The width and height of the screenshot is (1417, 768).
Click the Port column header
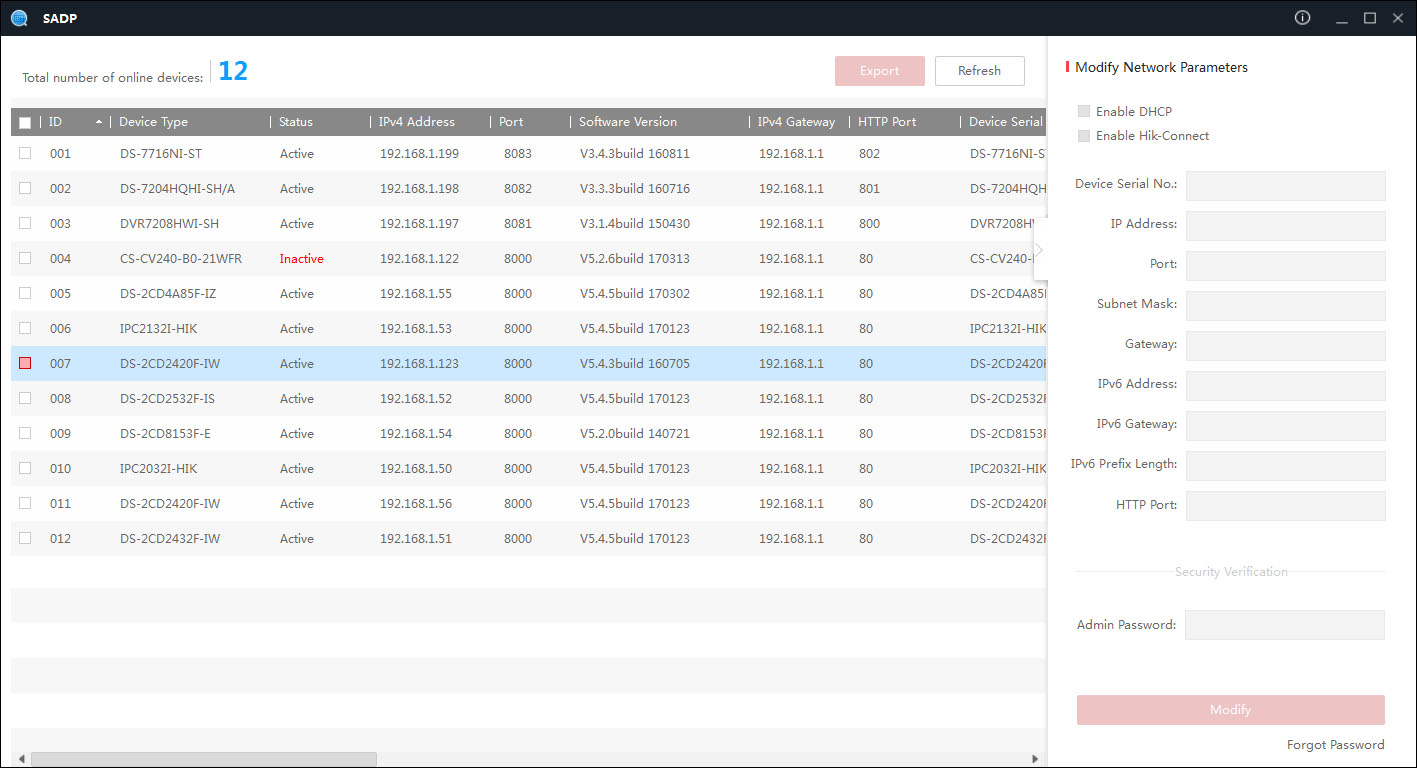pyautogui.click(x=511, y=122)
